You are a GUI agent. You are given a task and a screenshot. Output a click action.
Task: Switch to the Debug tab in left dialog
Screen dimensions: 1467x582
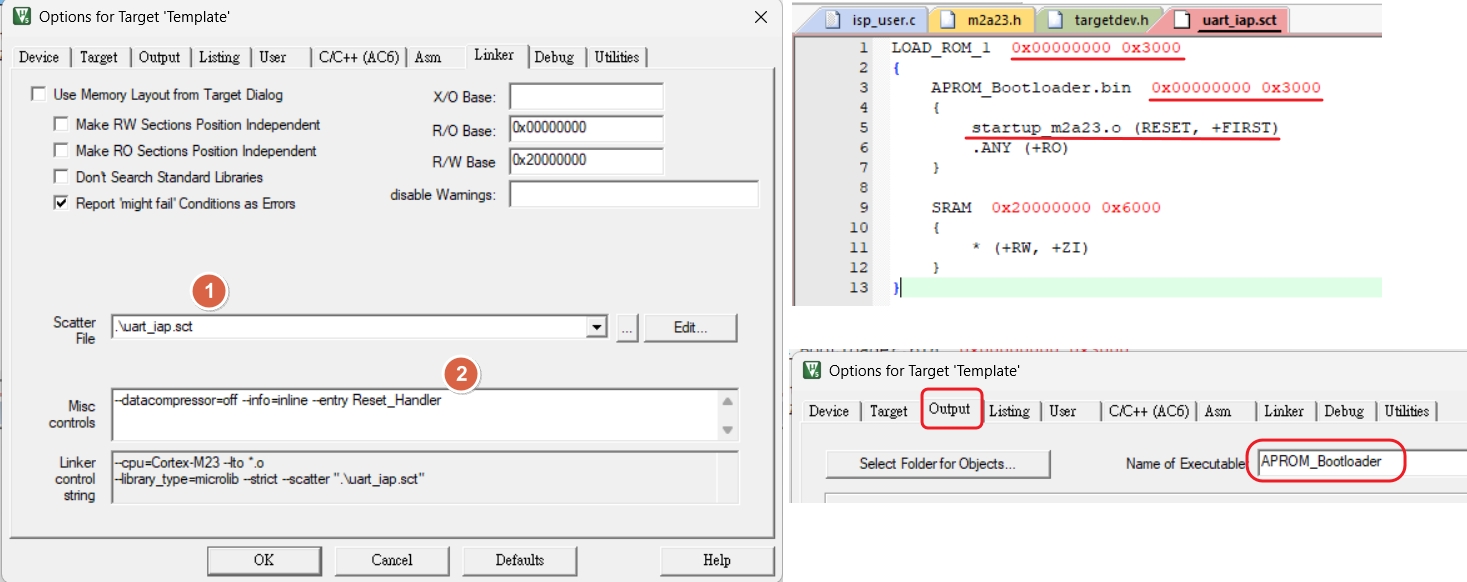[554, 57]
